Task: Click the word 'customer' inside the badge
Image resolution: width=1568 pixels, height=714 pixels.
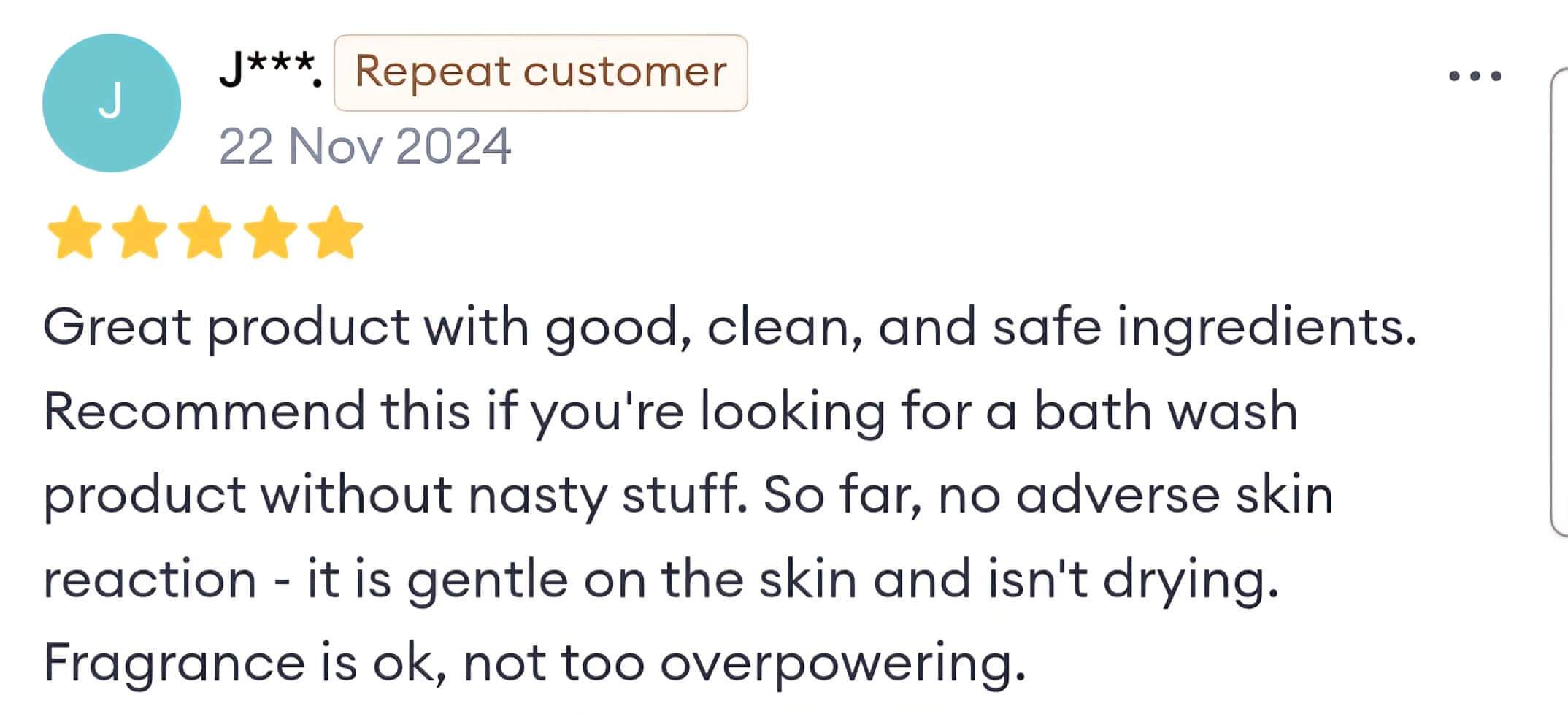Action: coord(625,72)
